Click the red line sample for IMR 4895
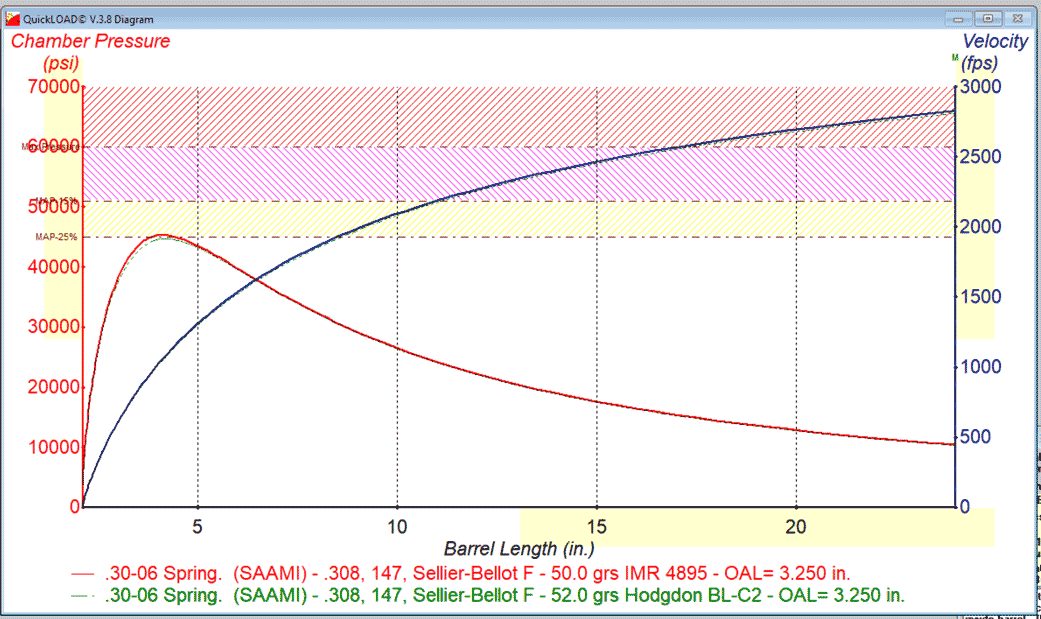Screen dimensions: 1041x619 coord(85,574)
